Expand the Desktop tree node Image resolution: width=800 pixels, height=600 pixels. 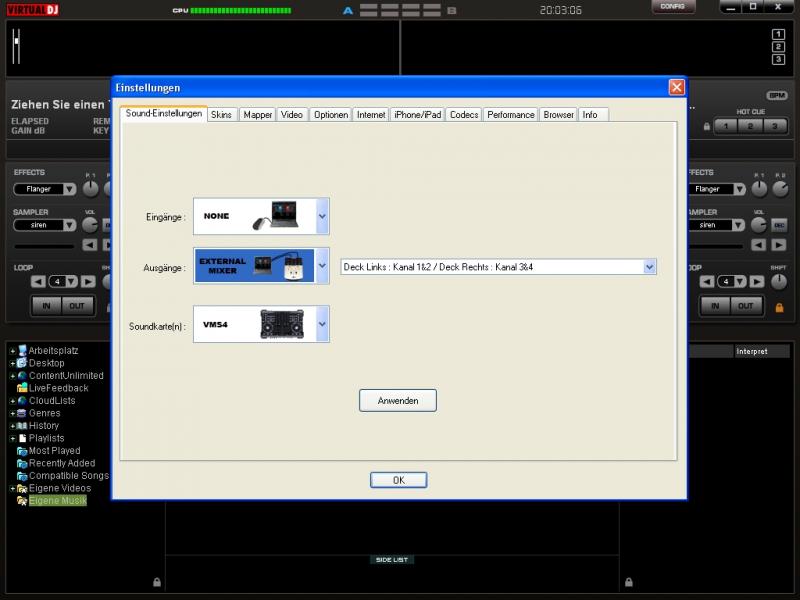pyautogui.click(x=12, y=363)
